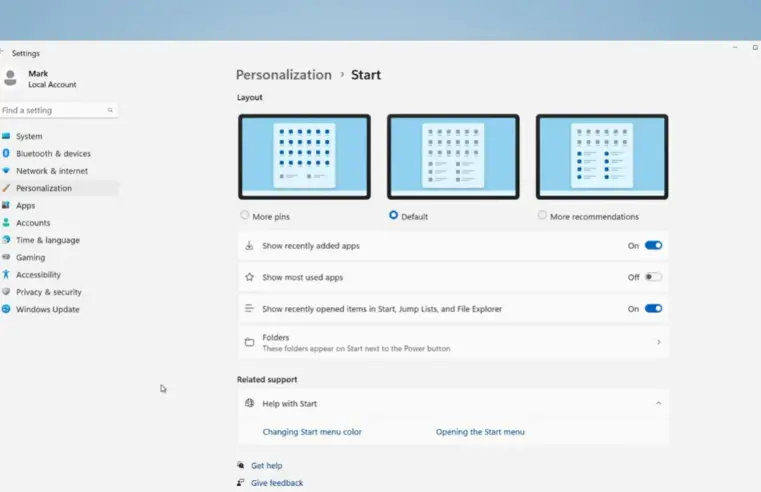Click Mark's user profile avatar
The image size is (761, 492).
[11, 78]
